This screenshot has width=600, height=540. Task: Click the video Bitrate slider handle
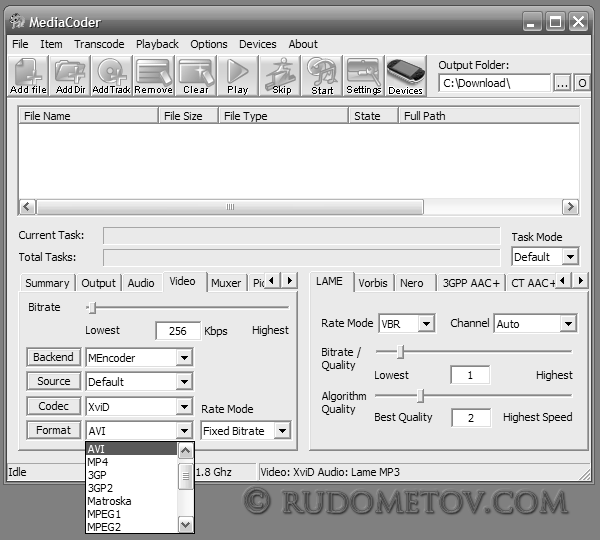tap(92, 307)
